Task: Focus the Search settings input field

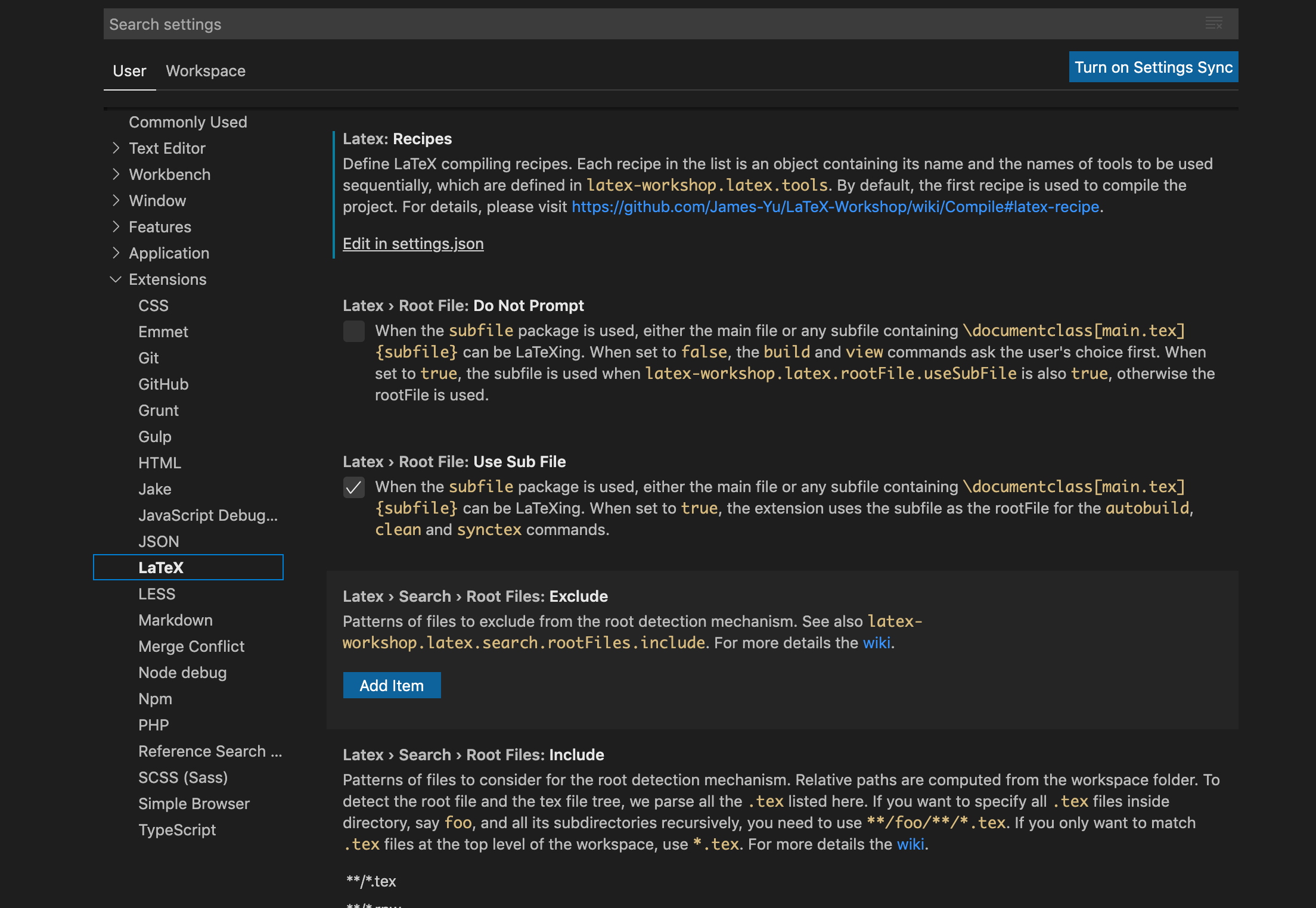Action: tap(596, 24)
